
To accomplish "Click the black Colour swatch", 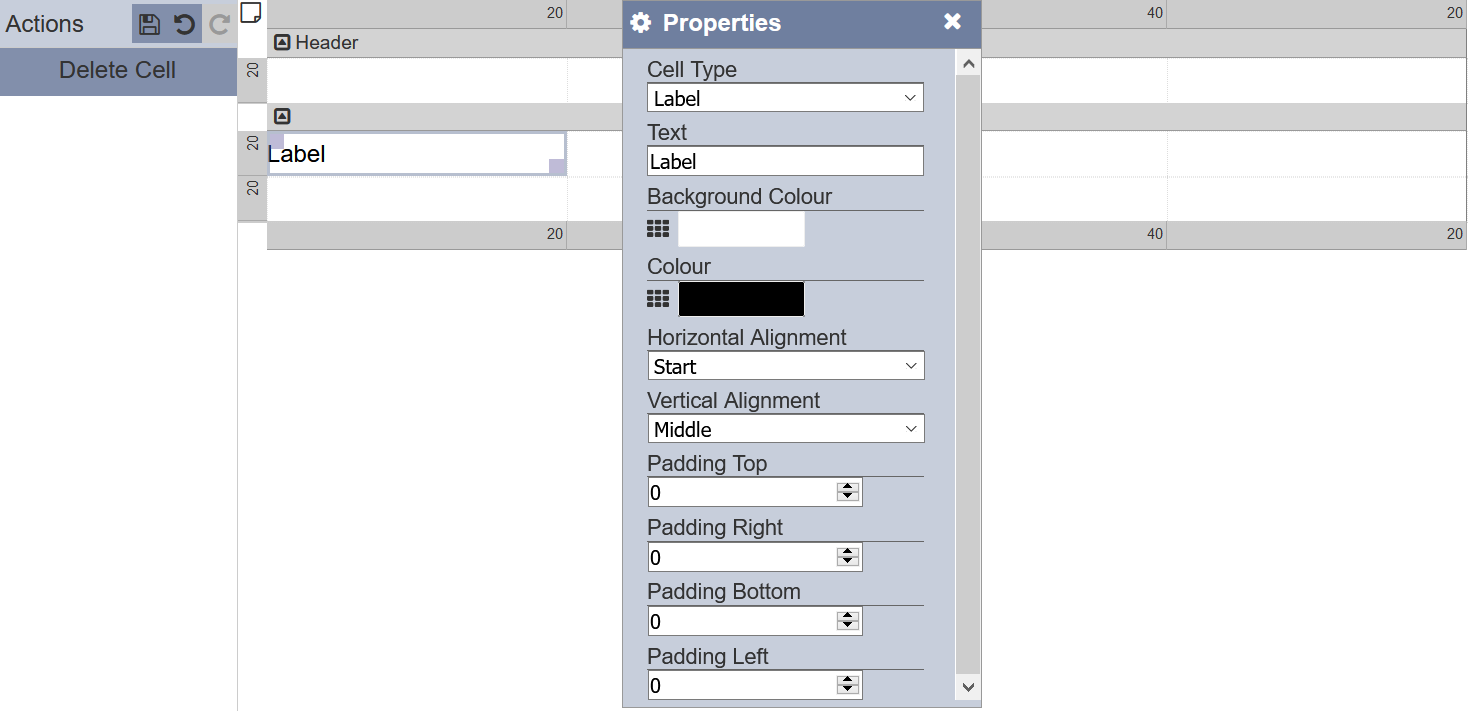I will (x=741, y=299).
